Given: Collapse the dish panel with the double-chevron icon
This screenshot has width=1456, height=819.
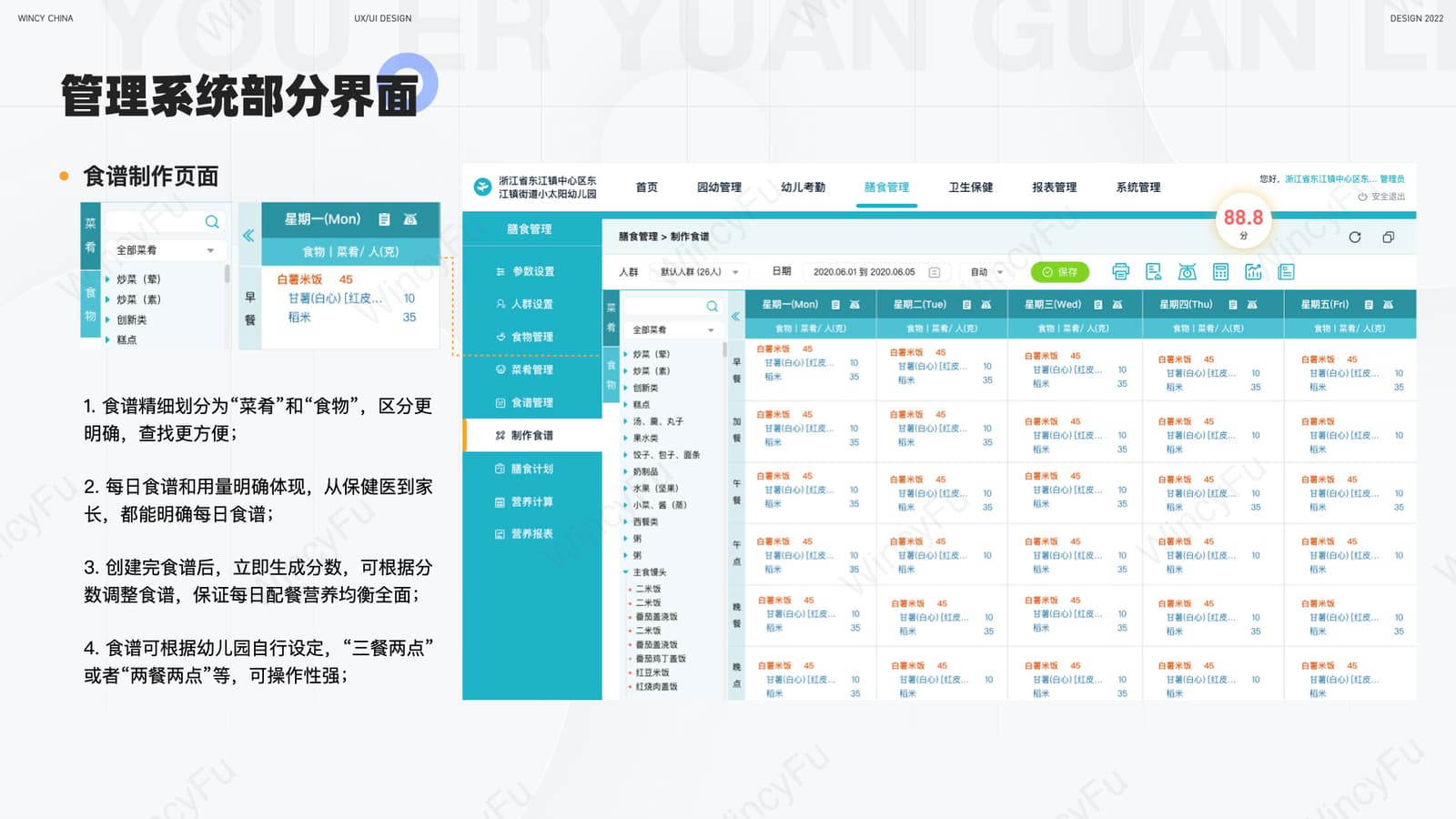Looking at the screenshot, I should (735, 316).
